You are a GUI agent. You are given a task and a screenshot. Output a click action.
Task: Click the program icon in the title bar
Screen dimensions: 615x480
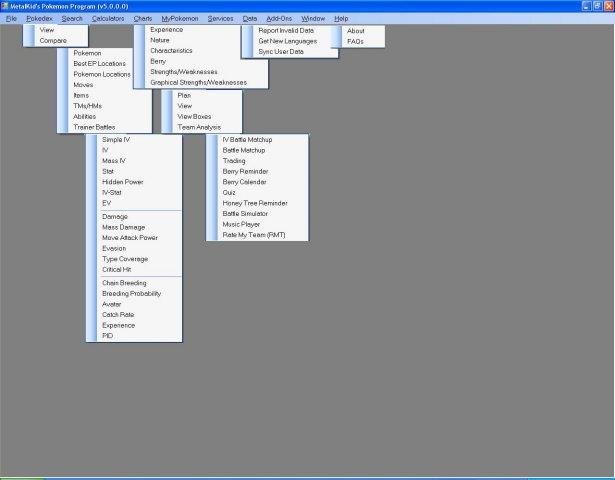tap(4, 6)
